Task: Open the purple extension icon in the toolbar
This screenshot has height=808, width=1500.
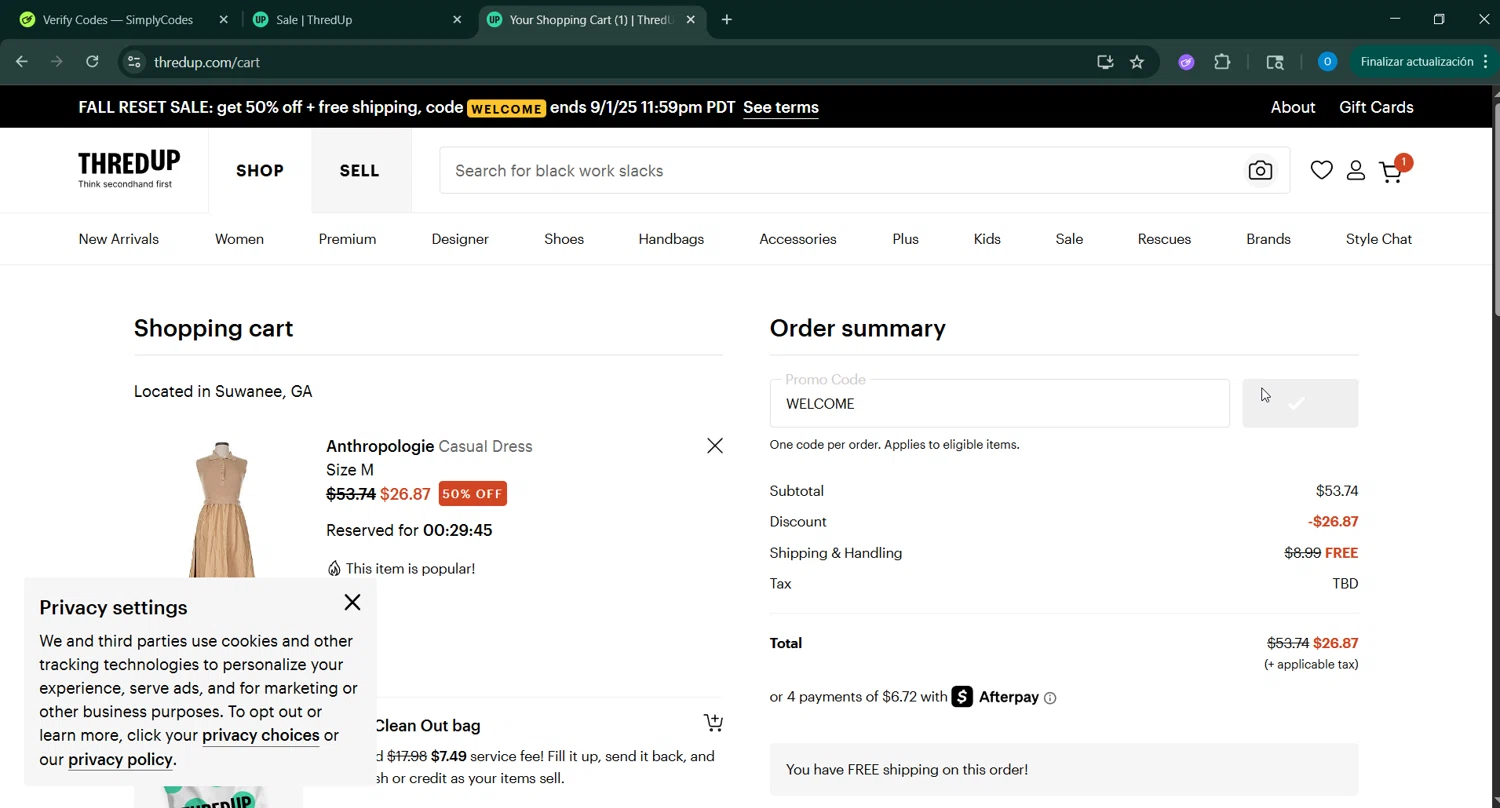Action: tap(1186, 62)
